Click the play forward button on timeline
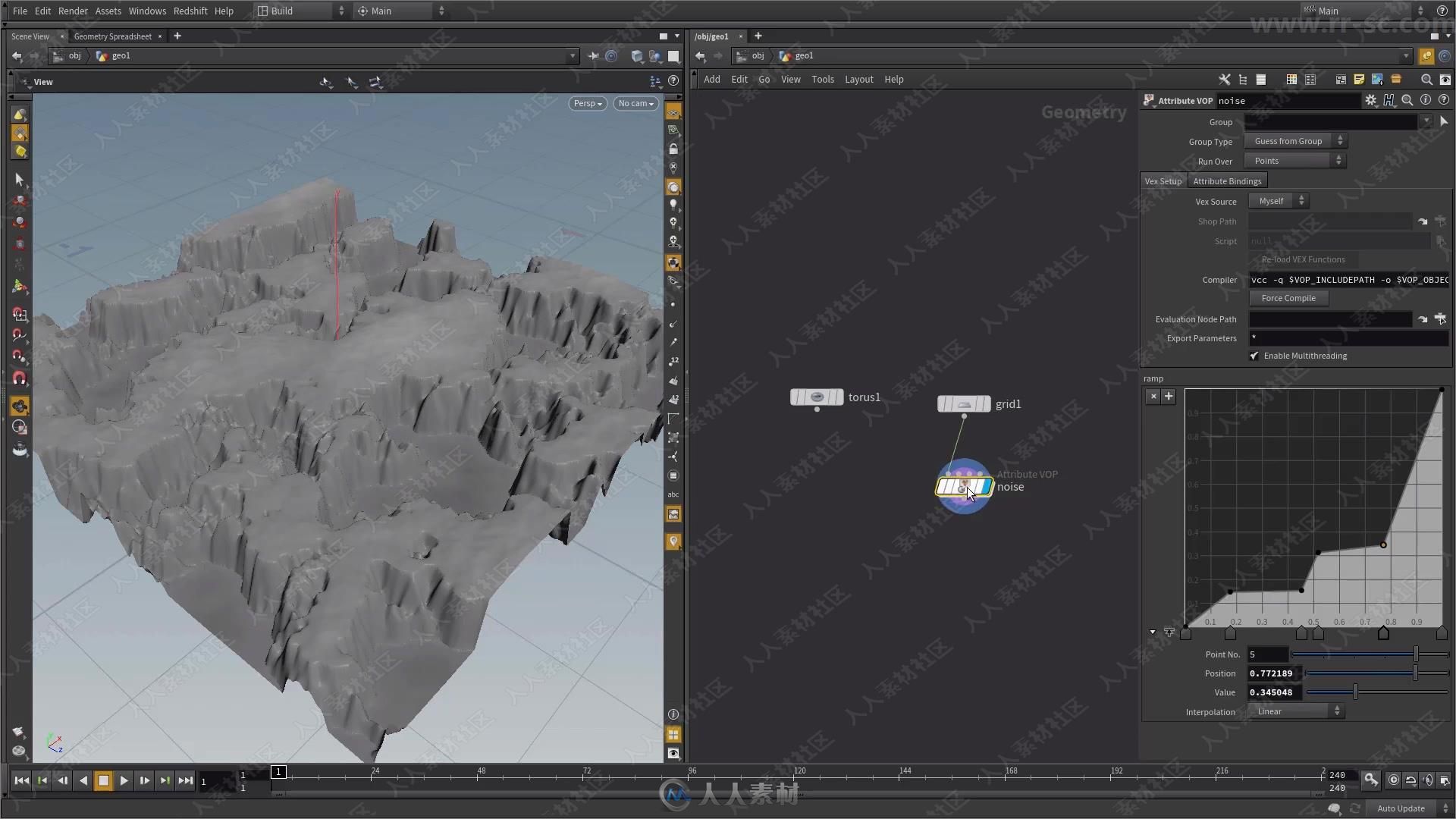This screenshot has height=819, width=1456. pyautogui.click(x=124, y=780)
